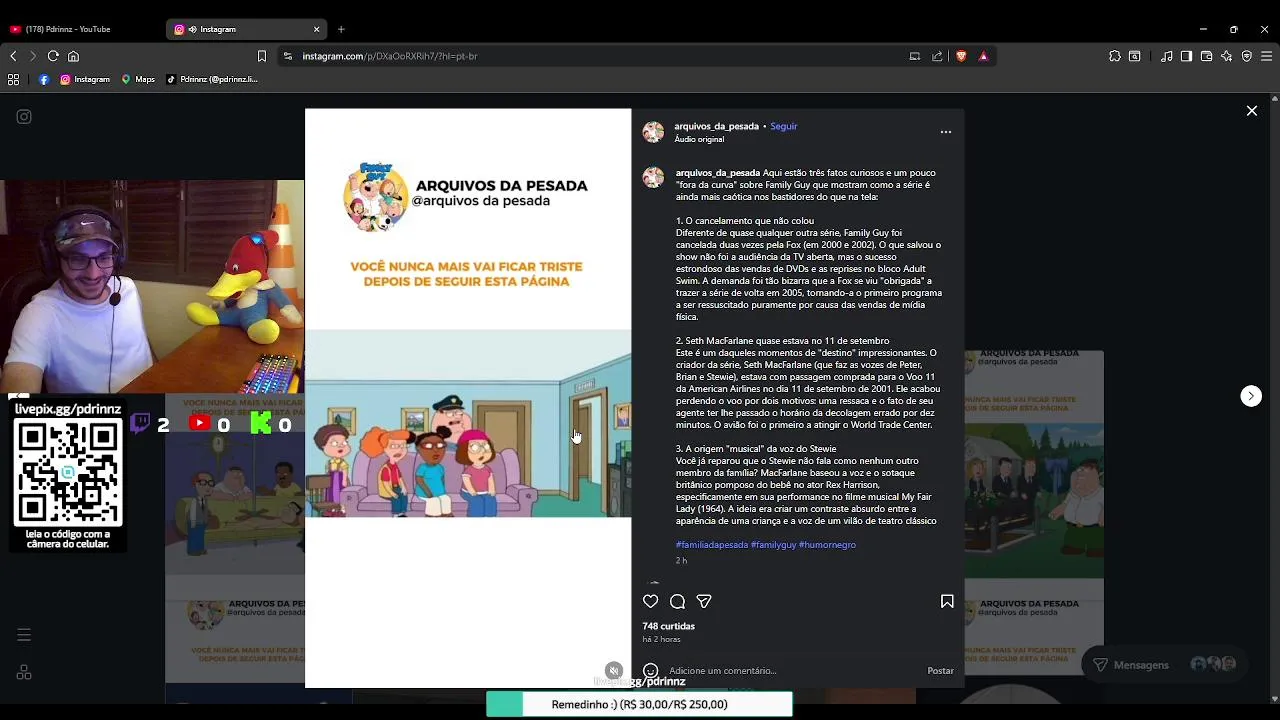Click the caption '2 h' timestamp
The image size is (1280, 720).
[x=681, y=561]
